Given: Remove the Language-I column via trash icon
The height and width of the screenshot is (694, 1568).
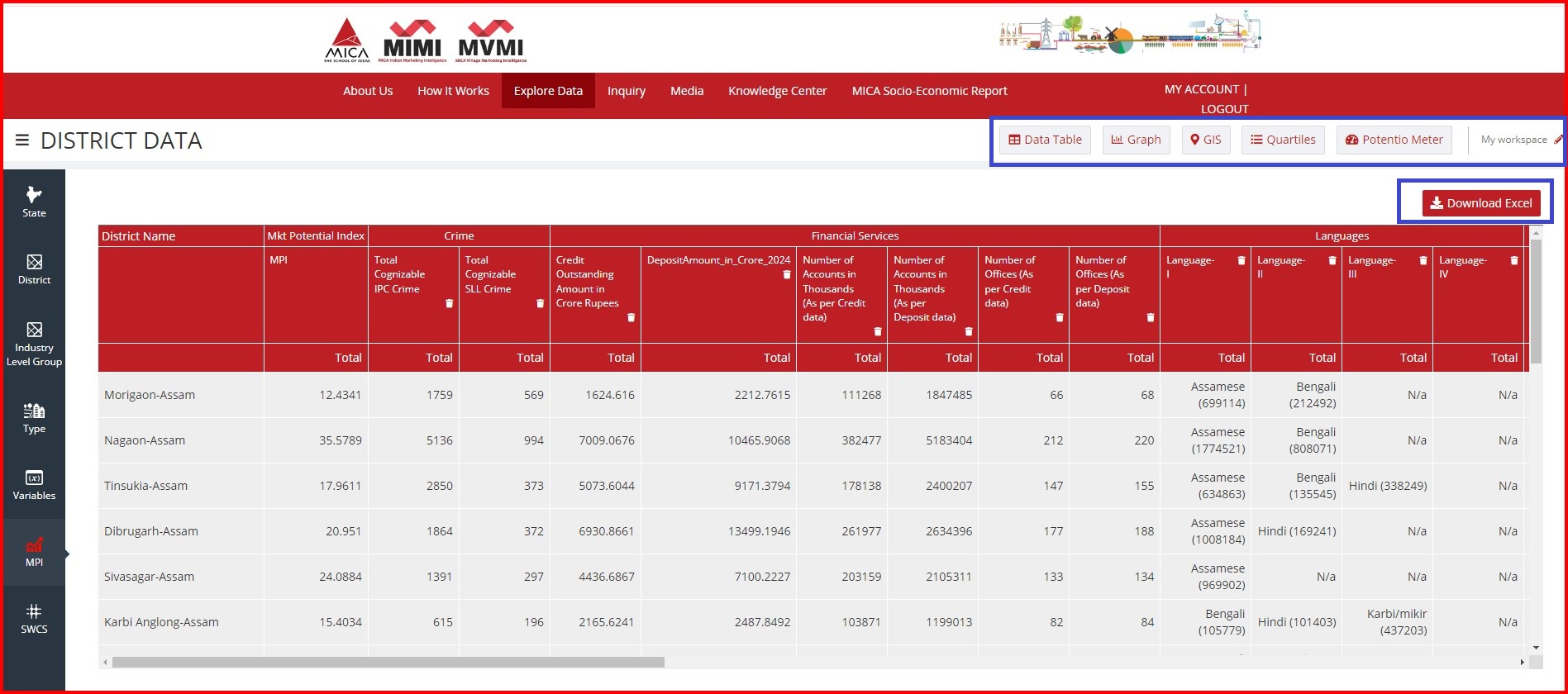Looking at the screenshot, I should click(1241, 260).
